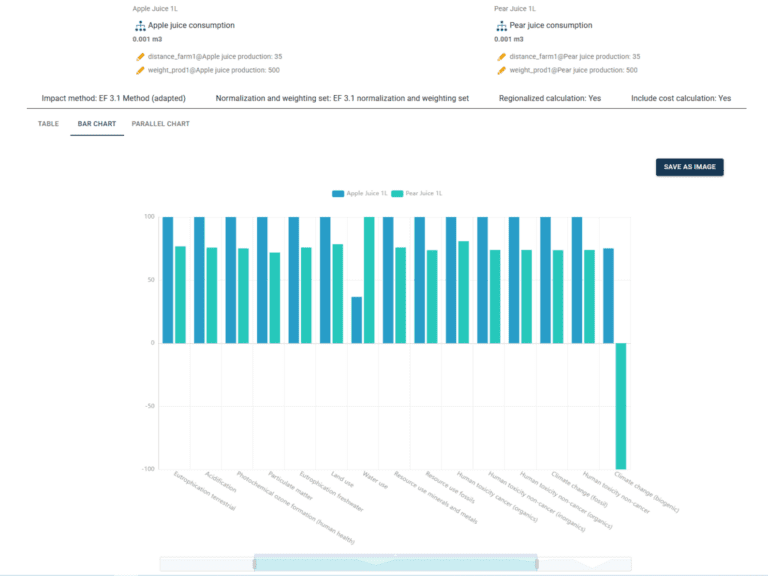The height and width of the screenshot is (576, 768).
Task: Click the Apple juice consumption product system icon
Action: pyautogui.click(x=141, y=25)
